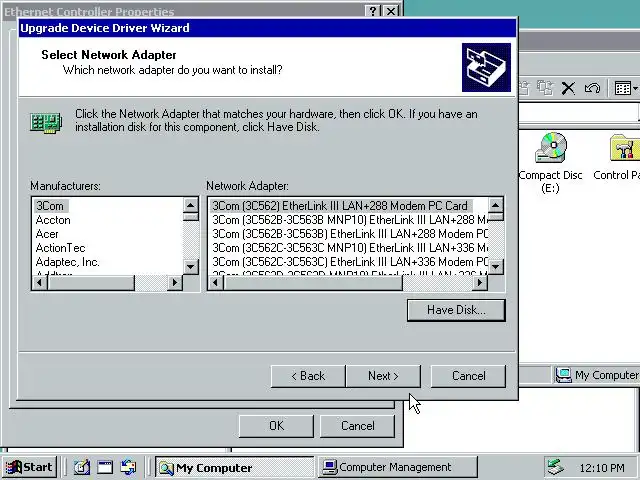Click Network Adapter list scroll left arrow
This screenshot has height=480, width=640.
point(216,282)
